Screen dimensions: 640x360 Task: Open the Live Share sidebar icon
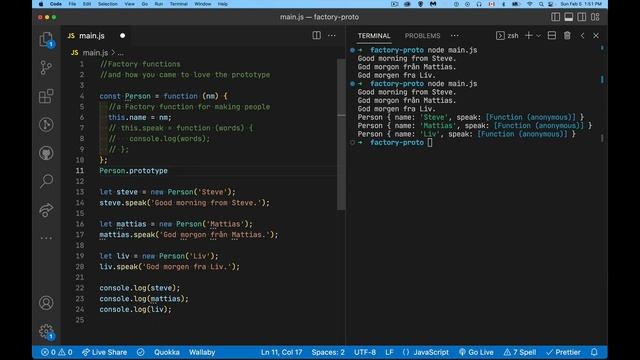(x=46, y=209)
